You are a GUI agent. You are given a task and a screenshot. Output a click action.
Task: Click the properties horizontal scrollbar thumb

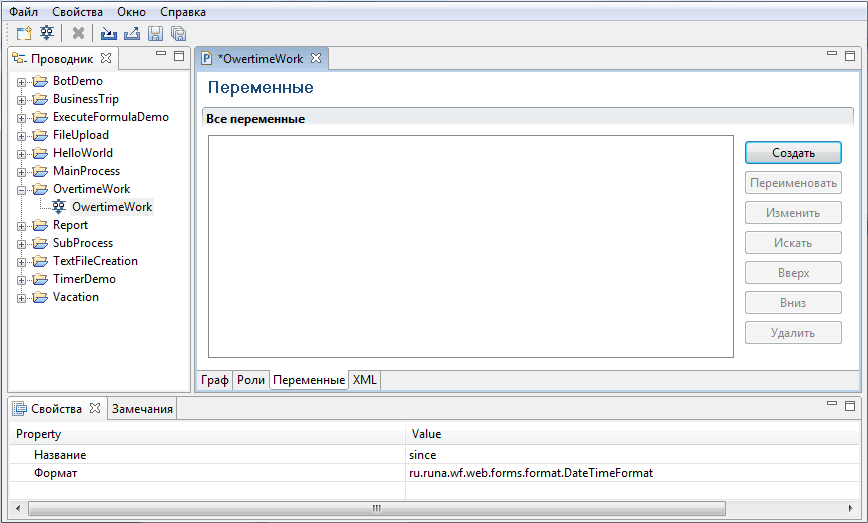[376, 508]
